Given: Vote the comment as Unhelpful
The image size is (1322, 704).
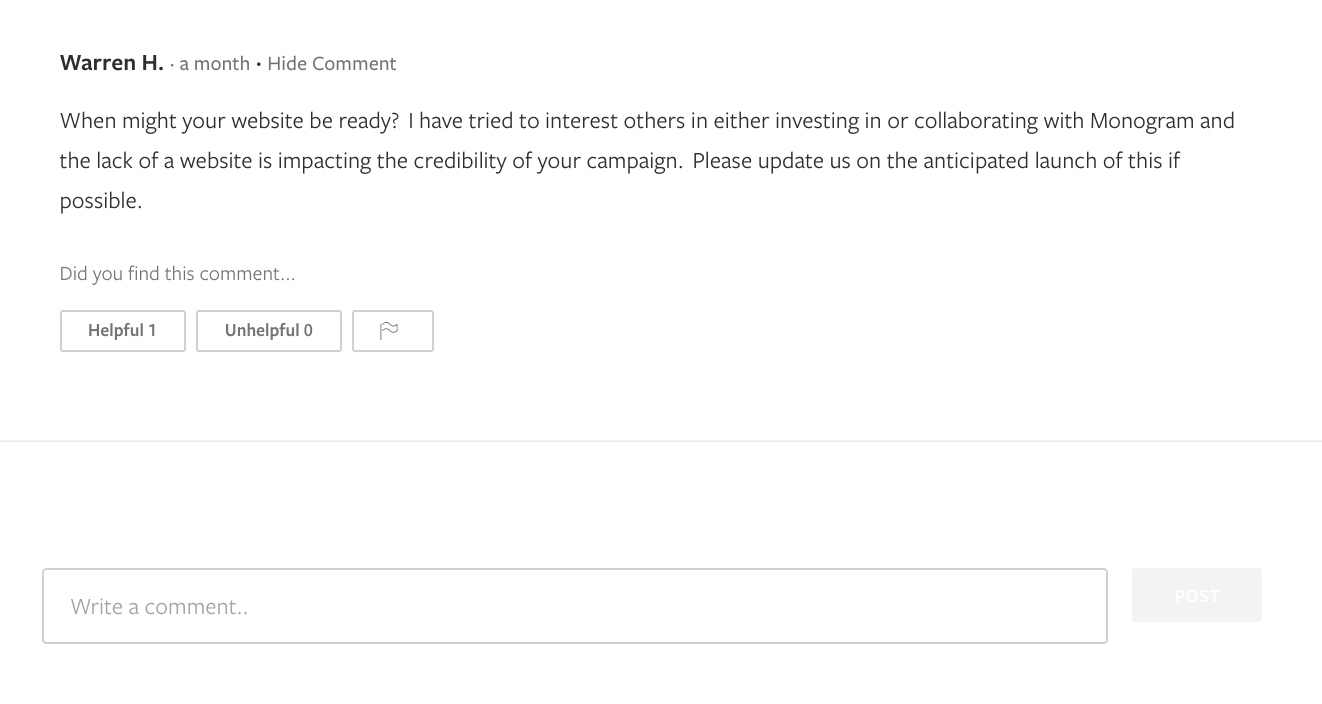Looking at the screenshot, I should (x=268, y=331).
